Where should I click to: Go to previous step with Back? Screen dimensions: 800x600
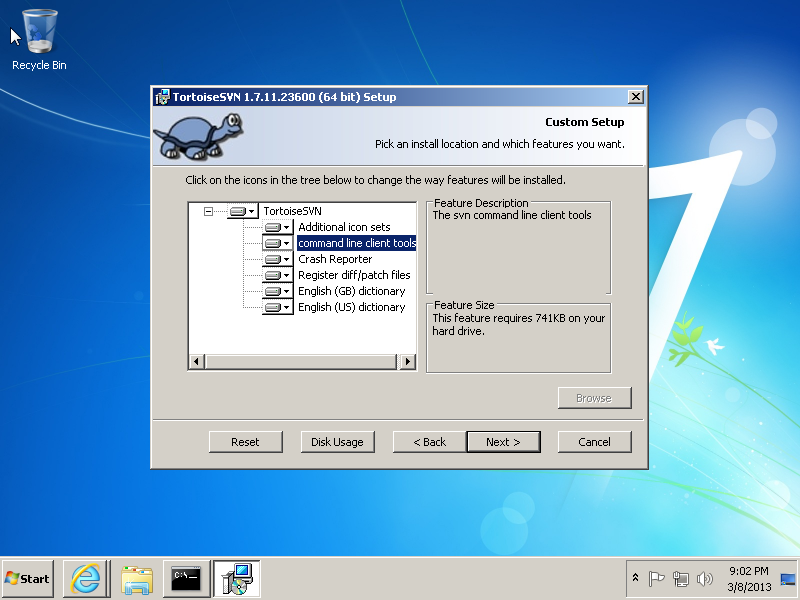430,442
